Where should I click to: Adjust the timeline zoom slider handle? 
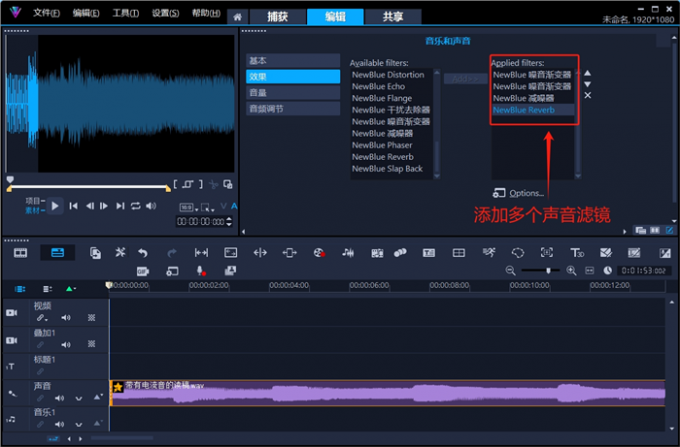[548, 271]
